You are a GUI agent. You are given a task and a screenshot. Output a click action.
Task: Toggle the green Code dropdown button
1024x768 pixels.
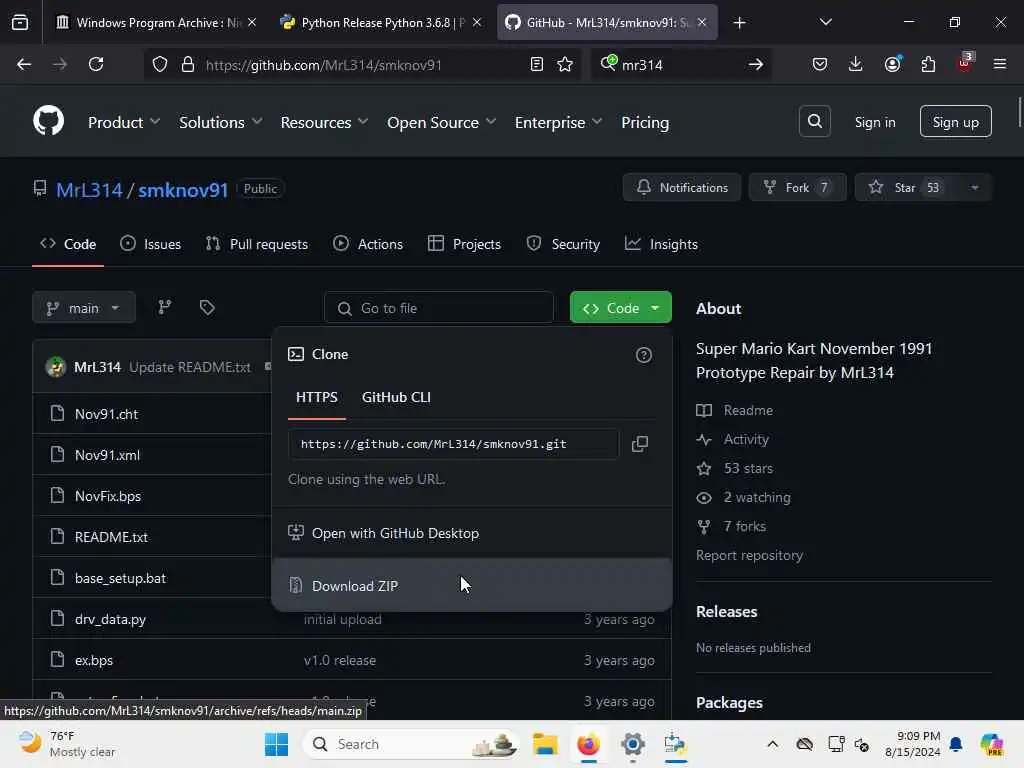click(620, 308)
